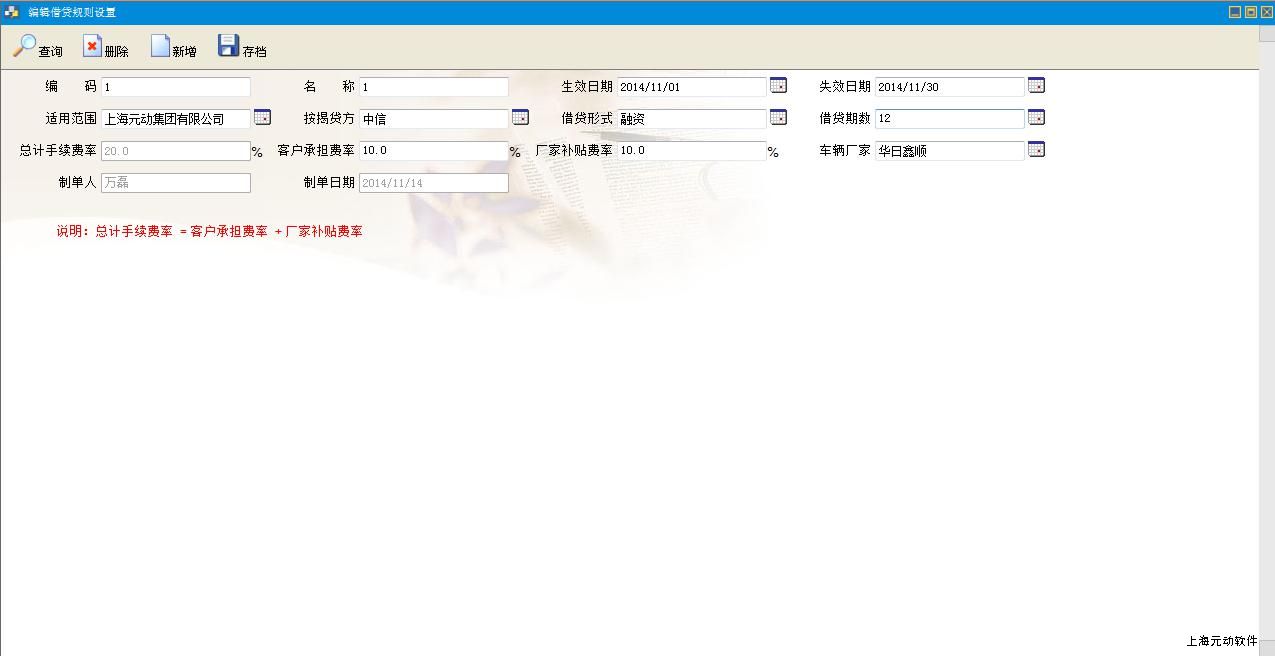Click the 借贷期数 field containing 12
Screen dimensions: 1275x656
(x=950, y=119)
